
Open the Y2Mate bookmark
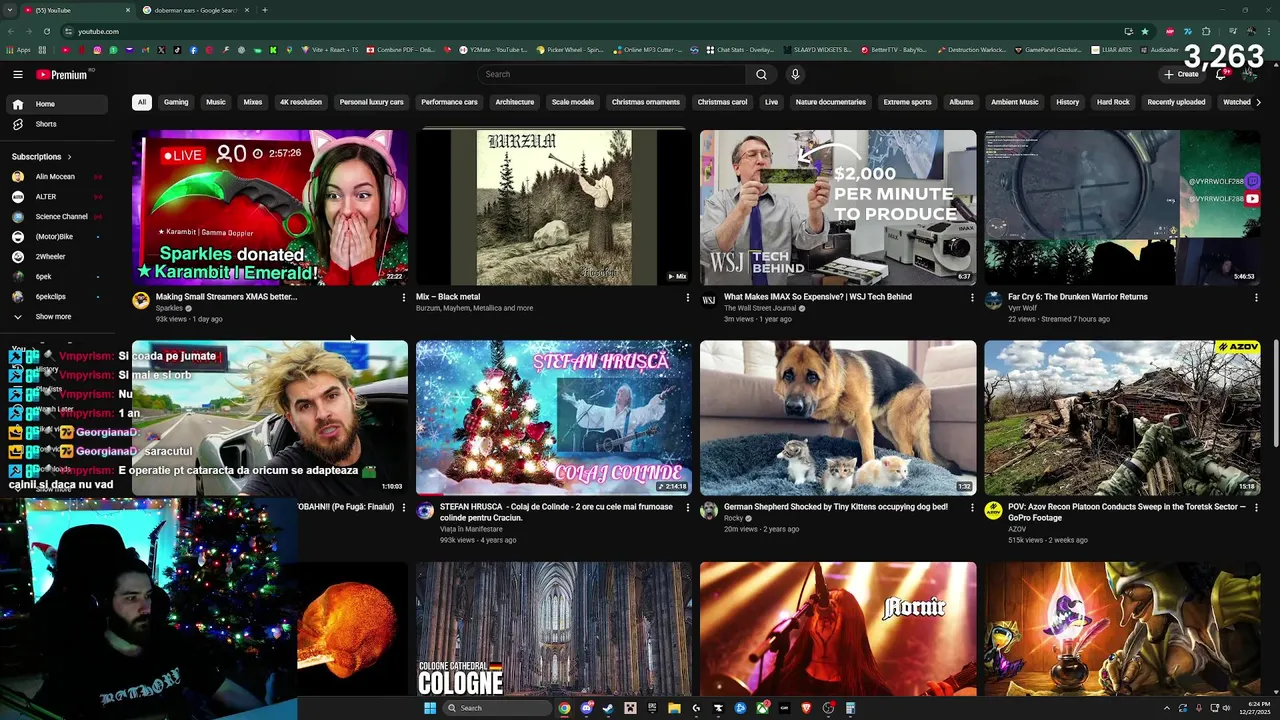click(x=493, y=49)
